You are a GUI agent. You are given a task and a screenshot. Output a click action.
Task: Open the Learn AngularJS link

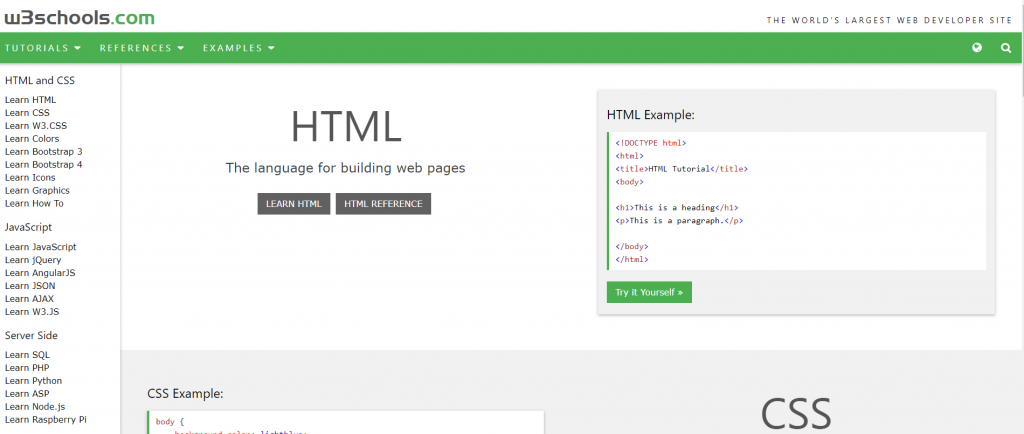(x=40, y=273)
